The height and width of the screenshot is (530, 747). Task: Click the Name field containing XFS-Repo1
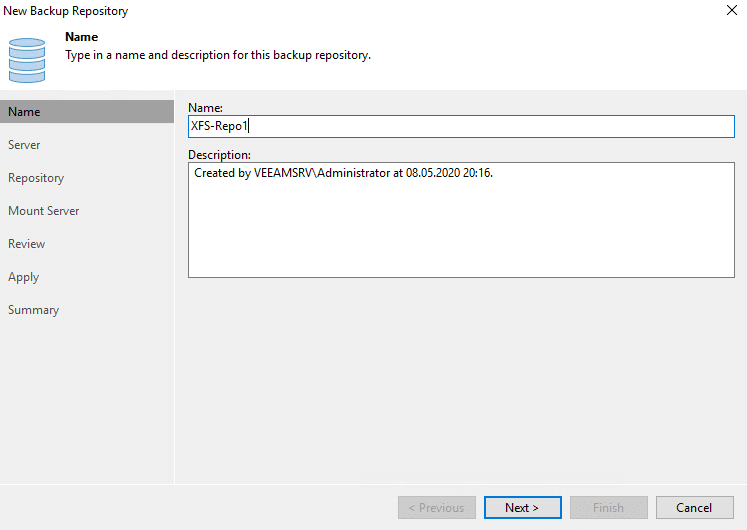[x=461, y=126]
